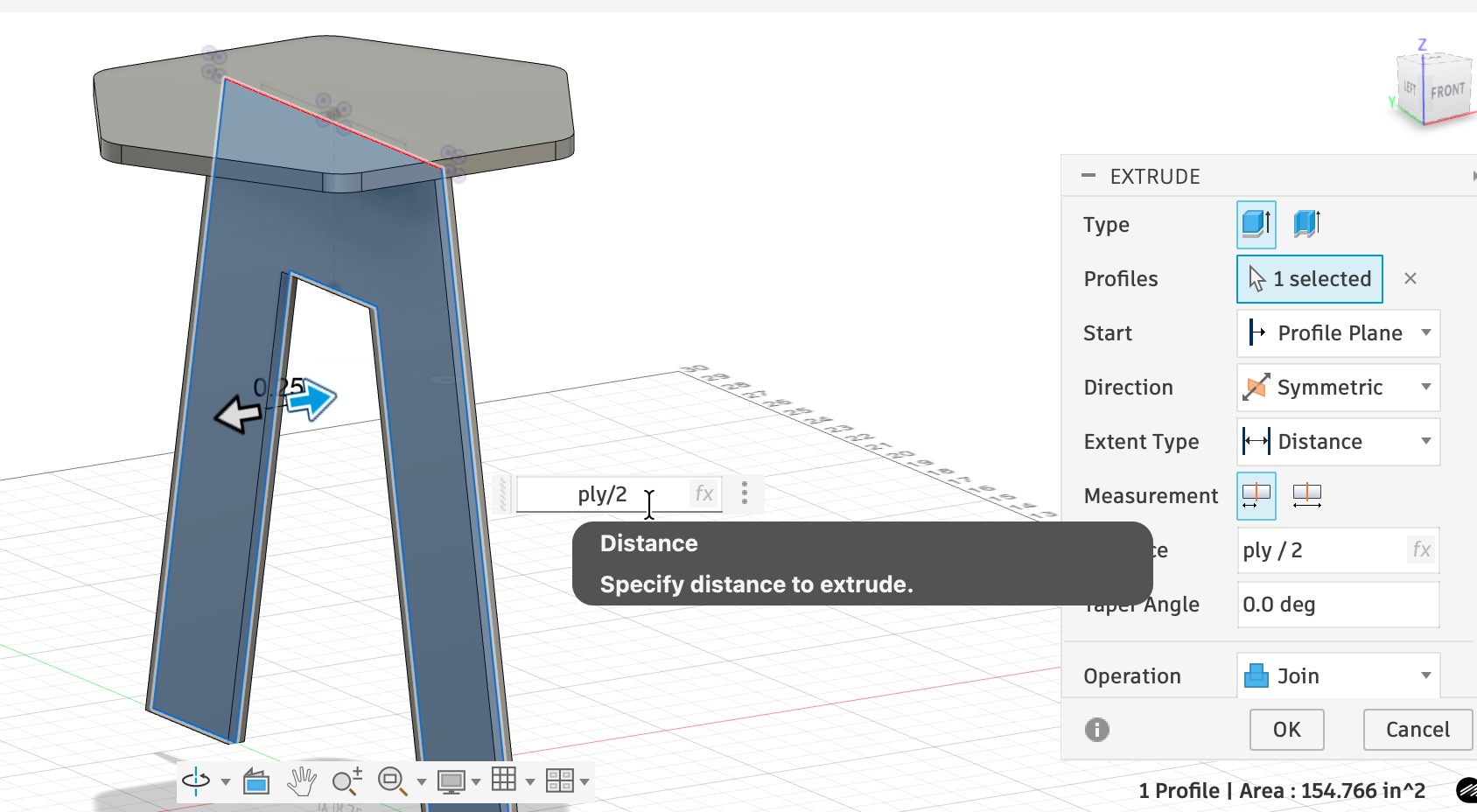Click the blue extrude manipulator arrow

point(311,400)
